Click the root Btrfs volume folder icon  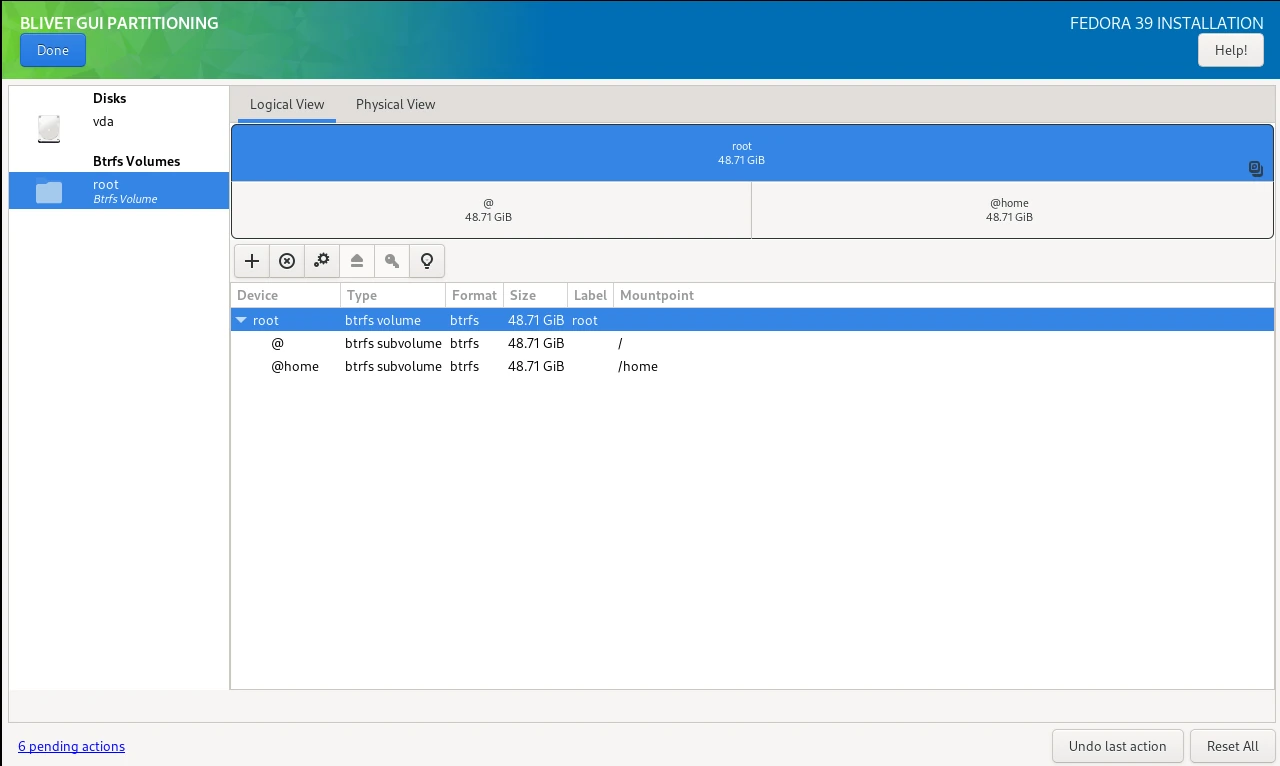(x=49, y=191)
